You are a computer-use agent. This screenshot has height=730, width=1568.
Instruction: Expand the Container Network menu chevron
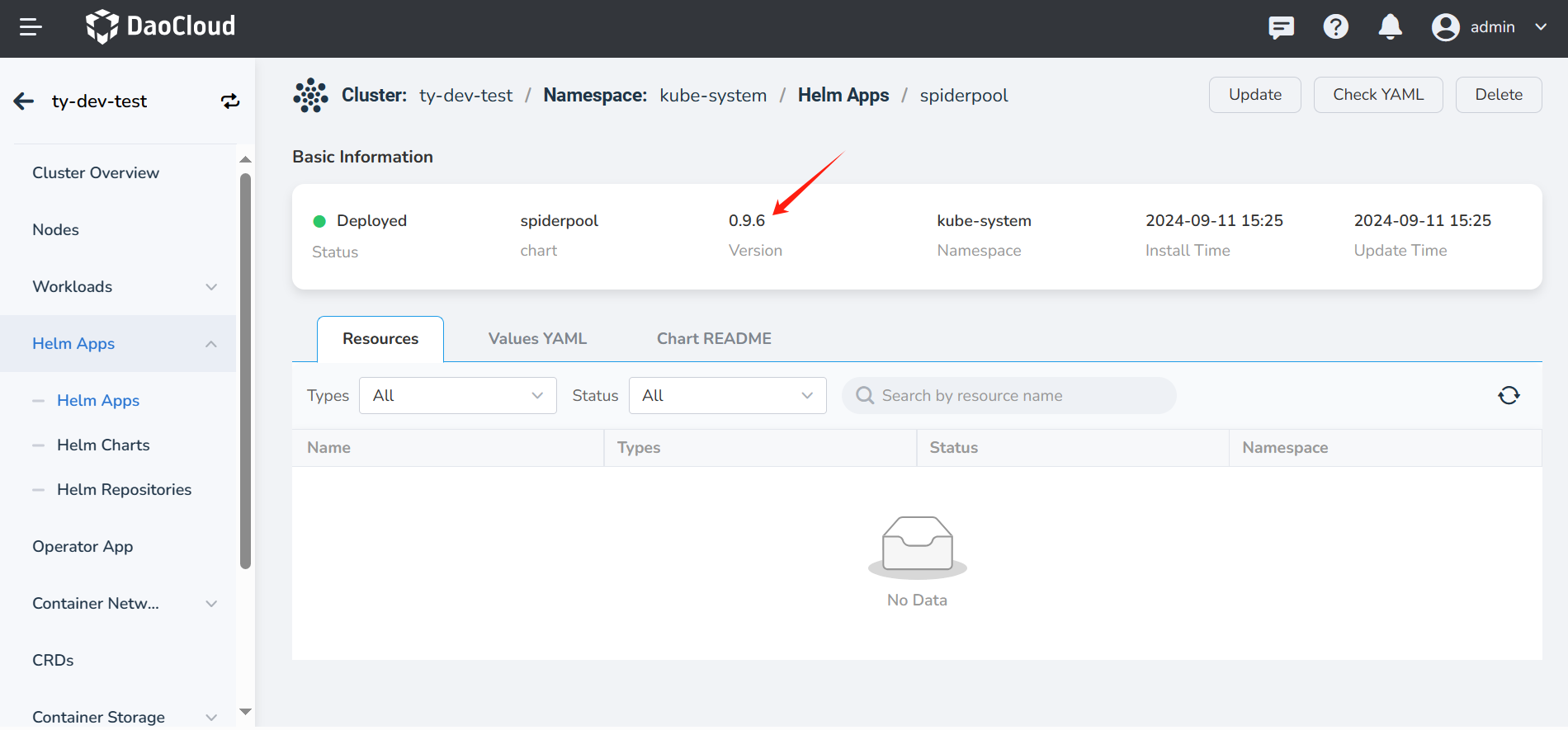pyautogui.click(x=211, y=604)
